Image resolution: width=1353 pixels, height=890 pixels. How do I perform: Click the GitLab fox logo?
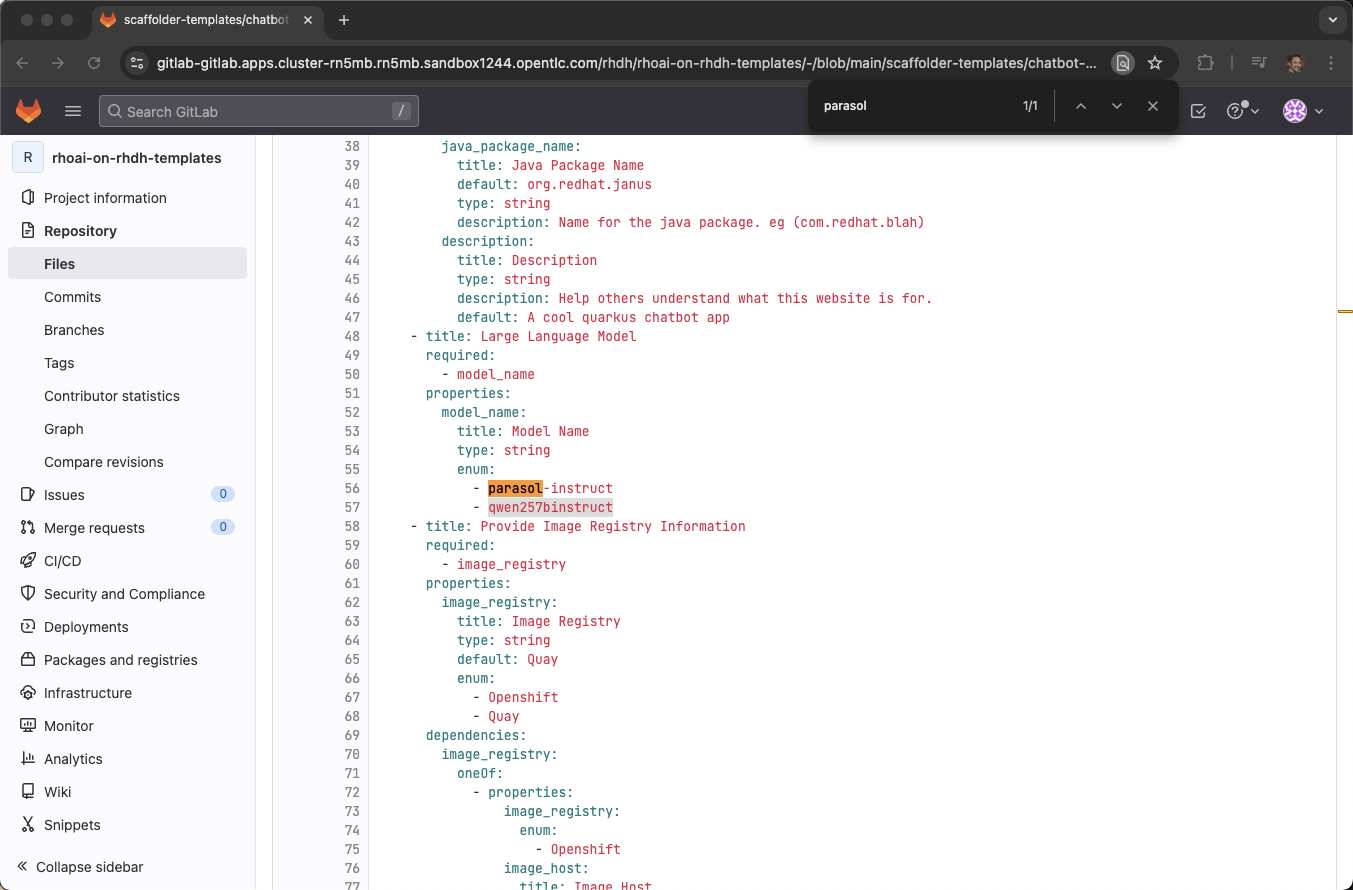[29, 111]
